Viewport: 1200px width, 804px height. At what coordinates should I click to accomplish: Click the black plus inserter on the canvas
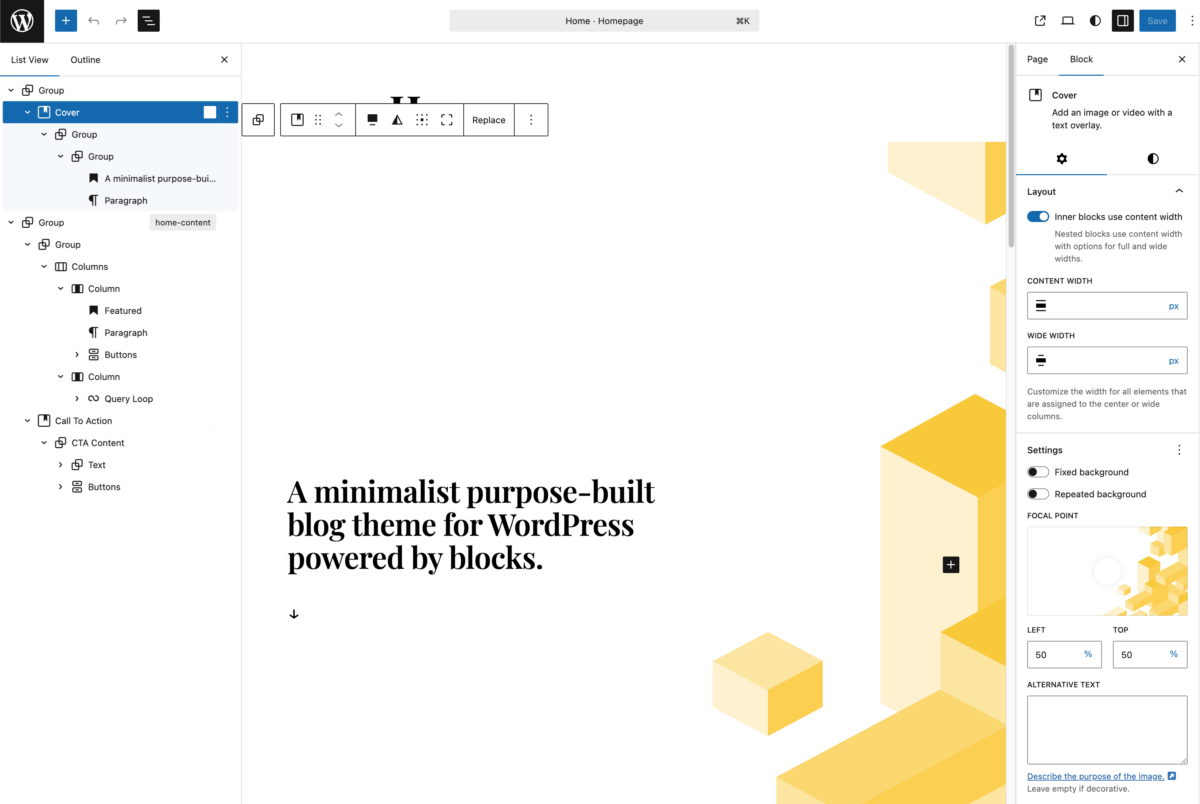click(x=951, y=565)
